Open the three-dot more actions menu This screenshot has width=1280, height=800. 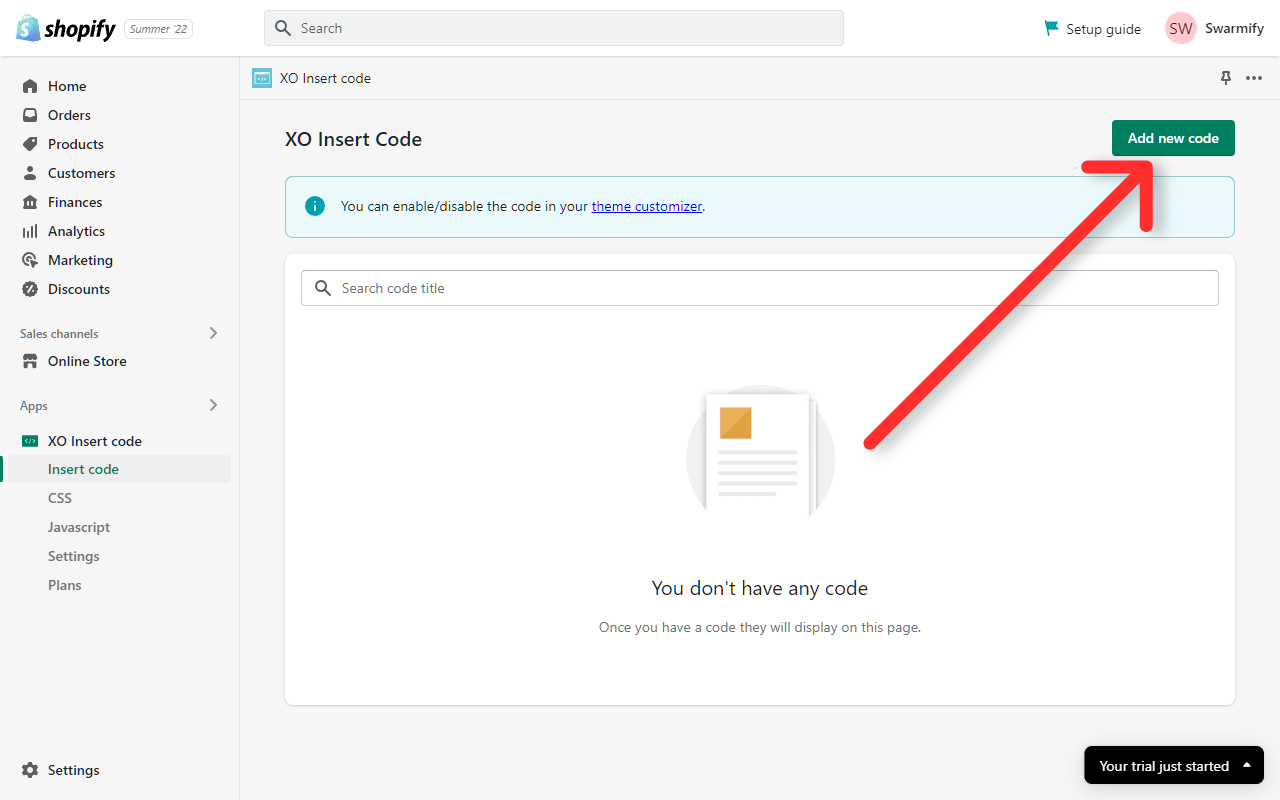(x=1254, y=78)
